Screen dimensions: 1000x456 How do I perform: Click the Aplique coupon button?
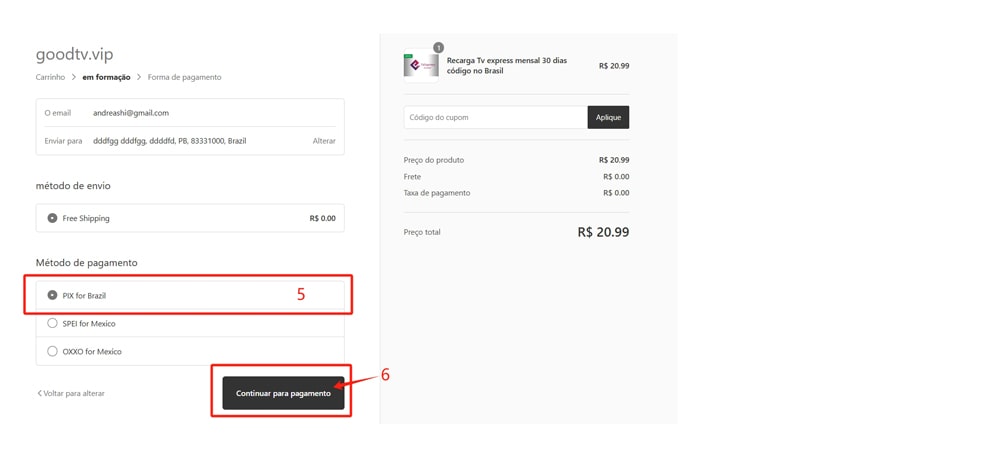tap(608, 117)
